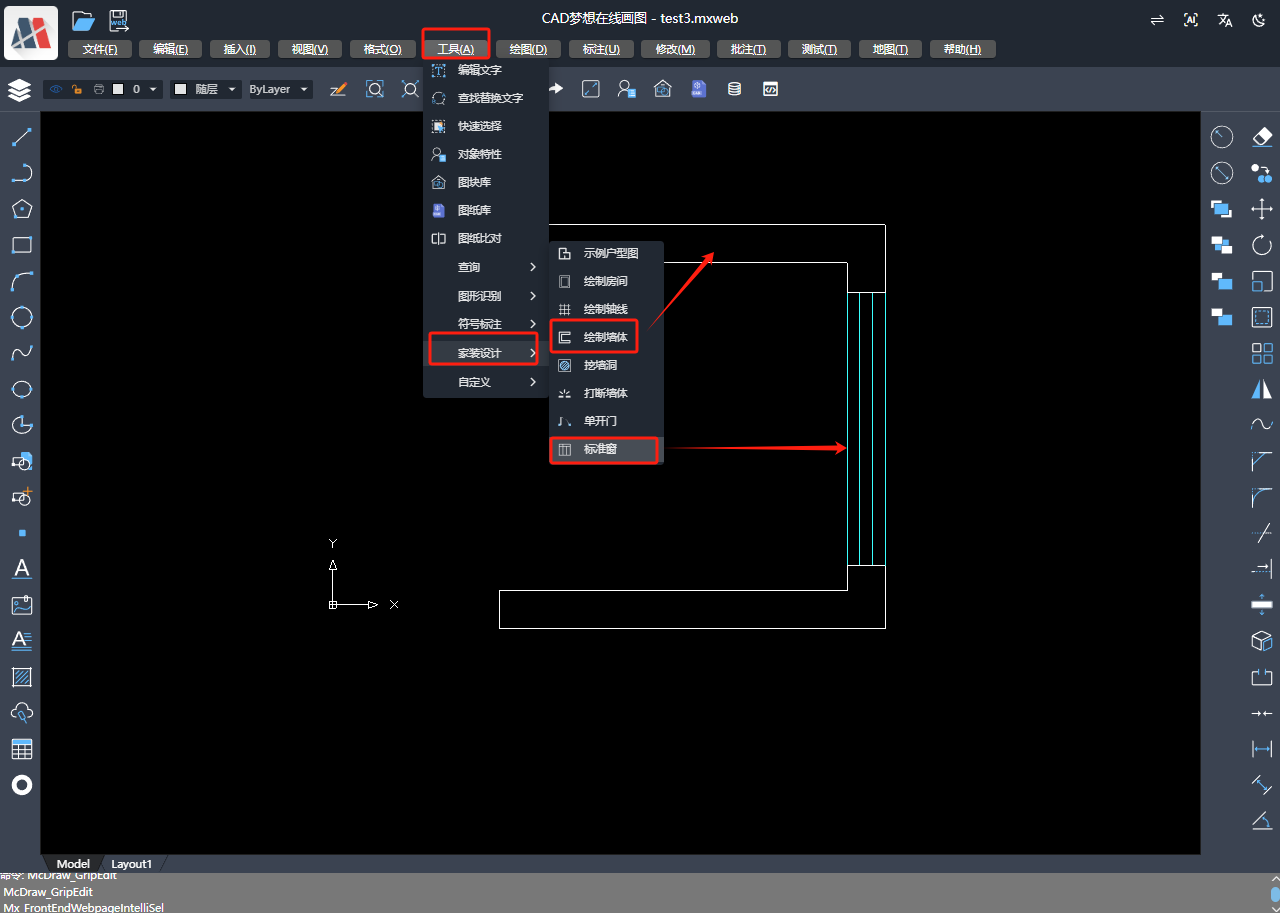Expand the 图形识别 submenu
Viewport: 1280px width, 913px height.
tap(486, 296)
